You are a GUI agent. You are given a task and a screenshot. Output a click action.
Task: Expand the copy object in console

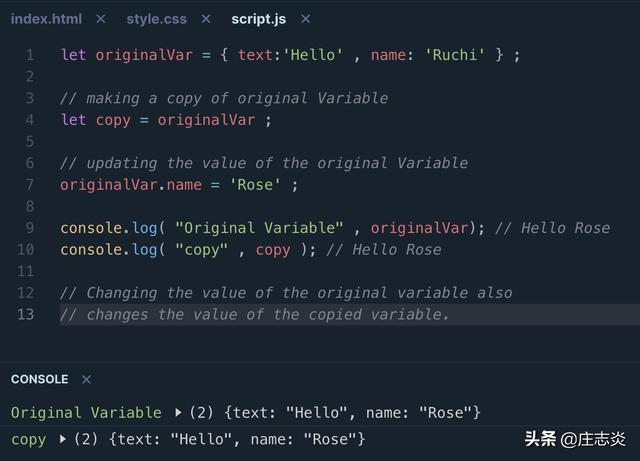(63, 438)
